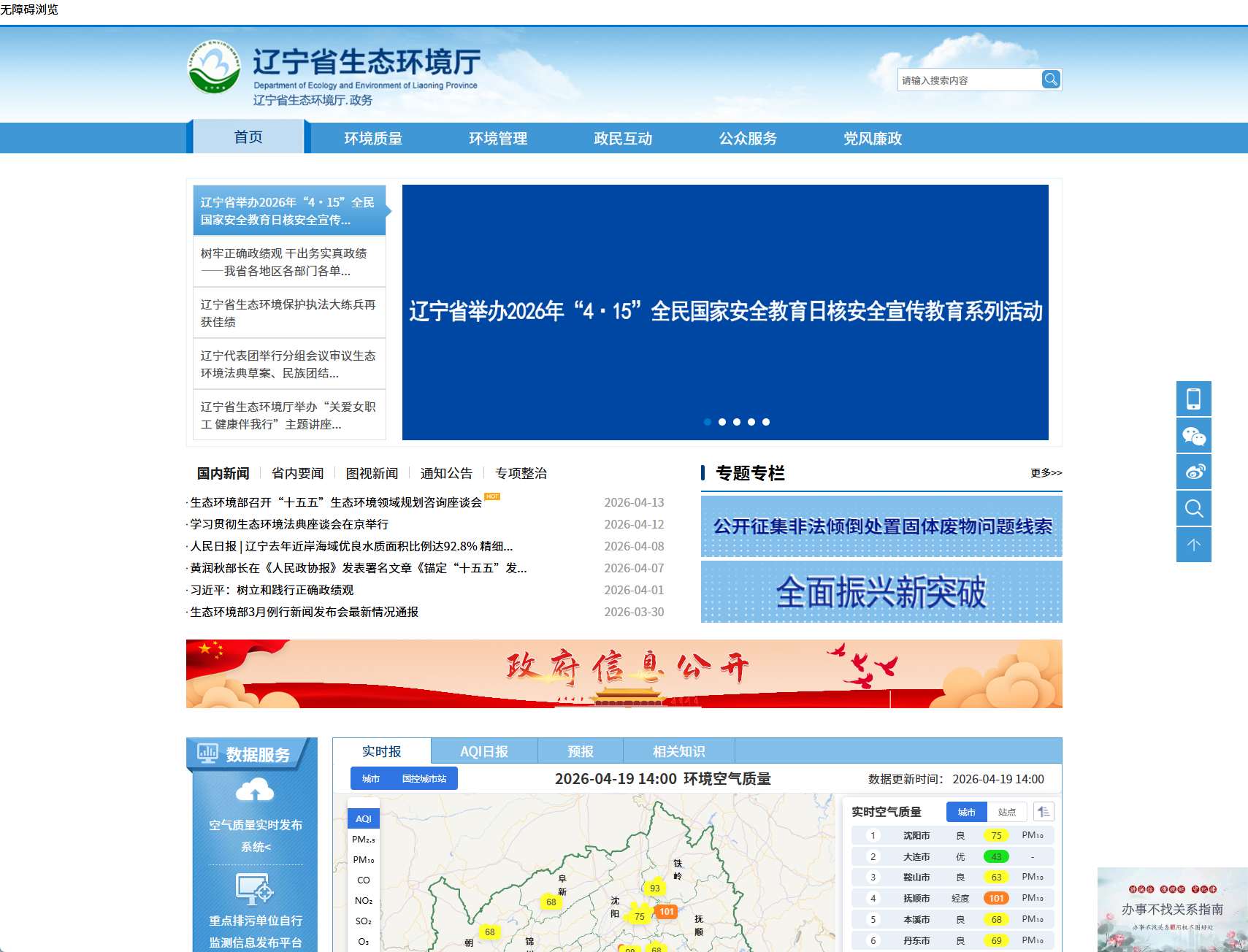Click the Weibo sharing icon
Image resolution: width=1248 pixels, height=952 pixels.
point(1193,472)
